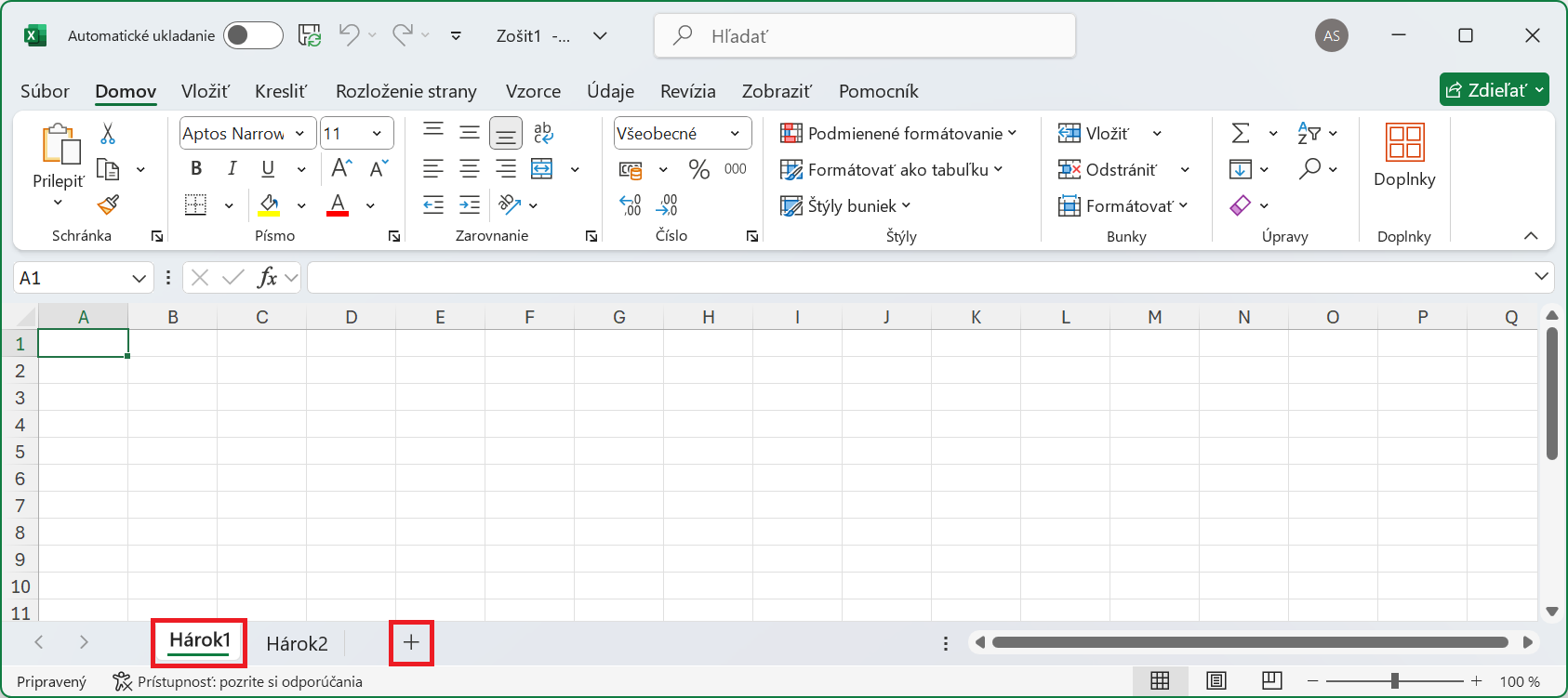Open the Rozloženie strany tab
Screen dimensions: 1568x698
(x=405, y=91)
